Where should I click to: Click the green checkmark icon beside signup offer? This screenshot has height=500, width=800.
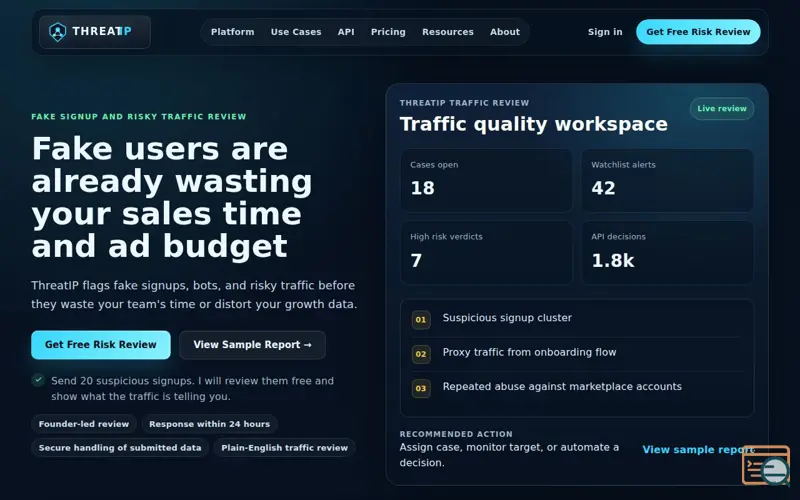point(38,380)
